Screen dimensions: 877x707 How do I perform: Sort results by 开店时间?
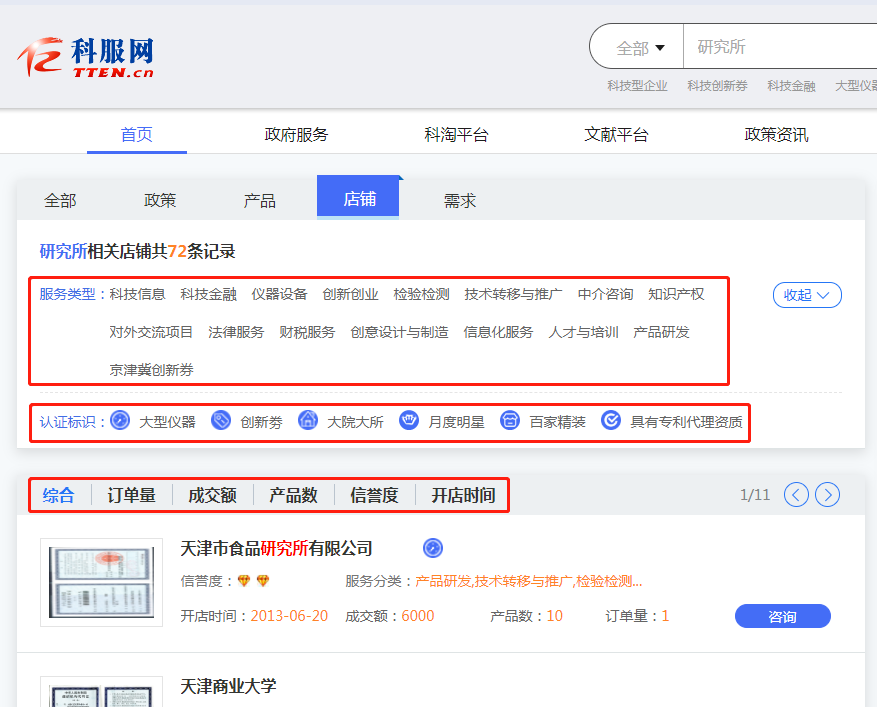pos(464,495)
